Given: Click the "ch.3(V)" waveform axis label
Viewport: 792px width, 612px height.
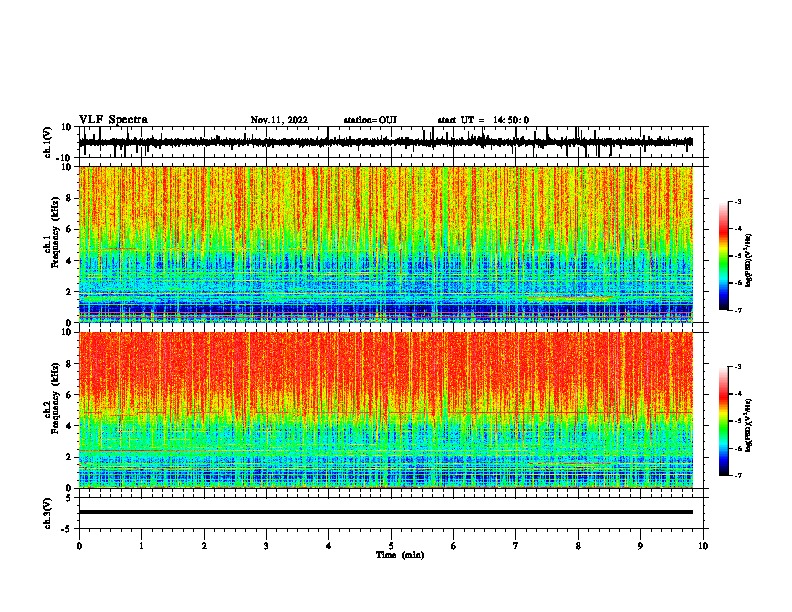Looking at the screenshot, I should point(48,513).
